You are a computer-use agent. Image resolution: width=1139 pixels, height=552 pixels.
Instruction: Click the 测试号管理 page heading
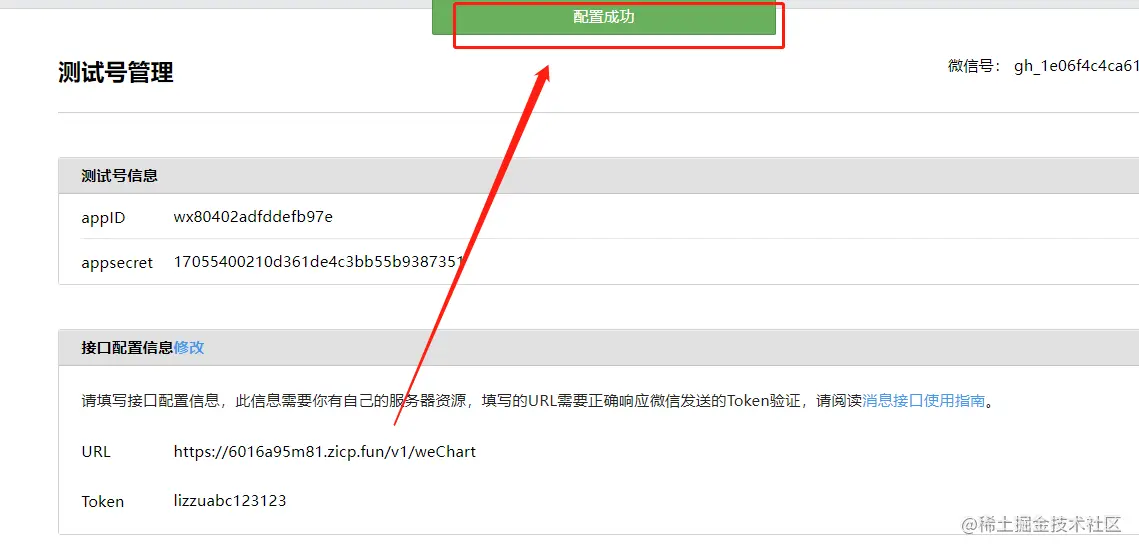[x=115, y=73]
